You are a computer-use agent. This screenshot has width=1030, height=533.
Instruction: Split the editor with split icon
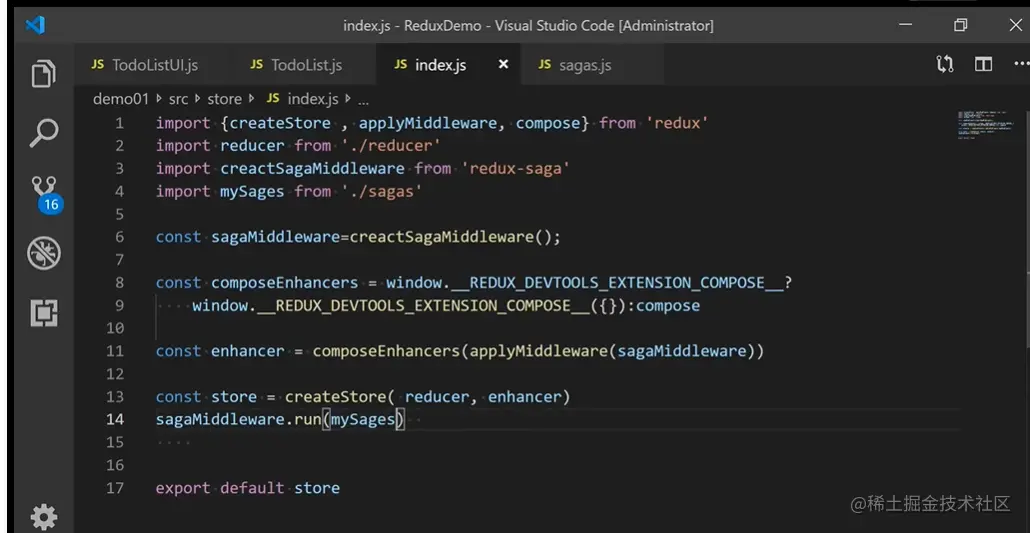click(x=983, y=64)
